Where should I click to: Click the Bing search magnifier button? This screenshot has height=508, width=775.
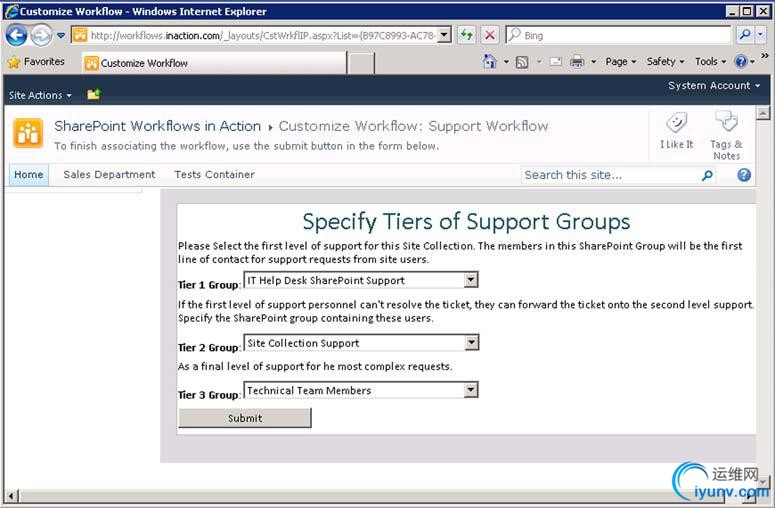coord(745,35)
